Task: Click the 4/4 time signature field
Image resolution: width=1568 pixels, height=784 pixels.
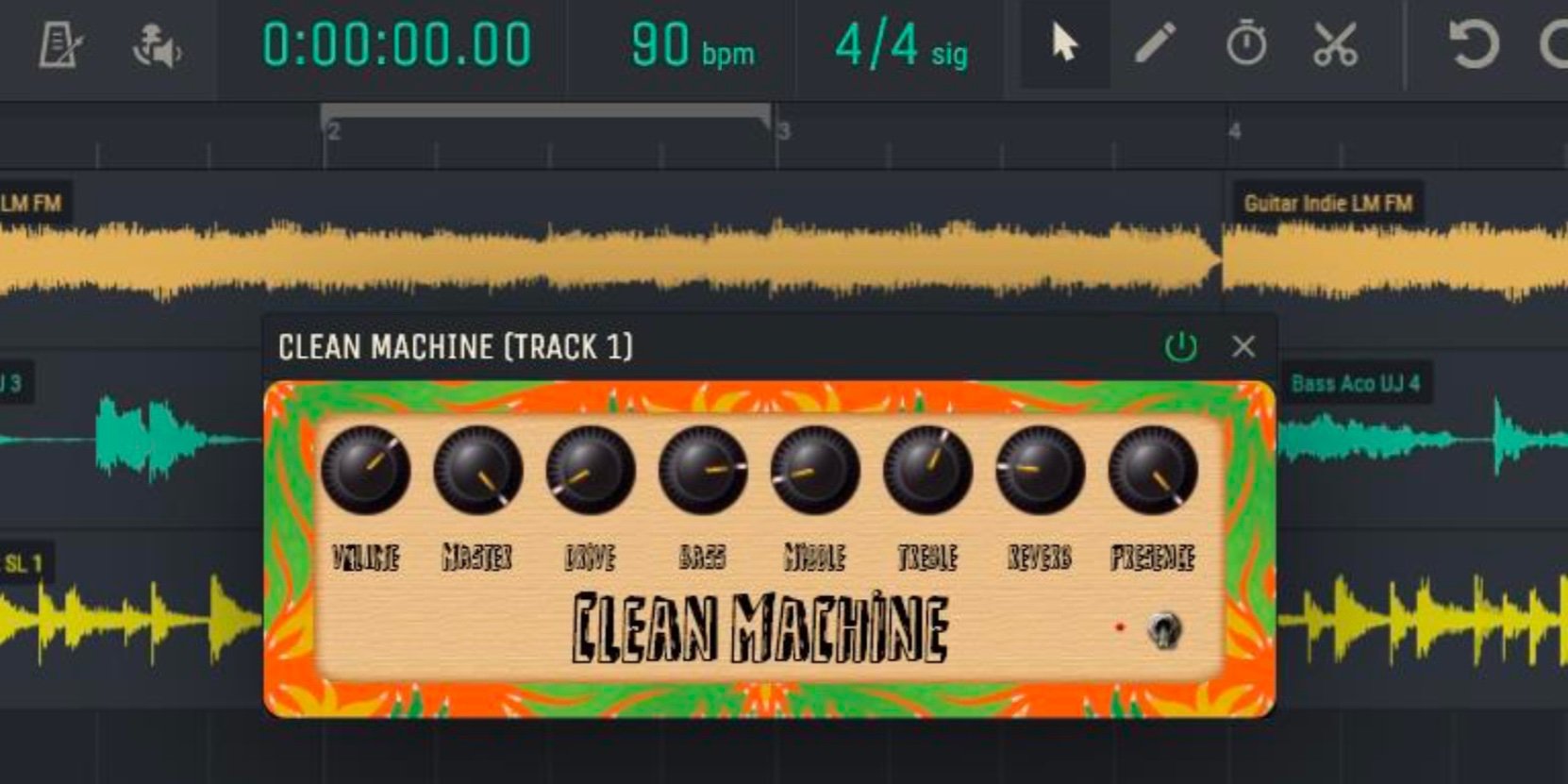Action: coord(900,45)
